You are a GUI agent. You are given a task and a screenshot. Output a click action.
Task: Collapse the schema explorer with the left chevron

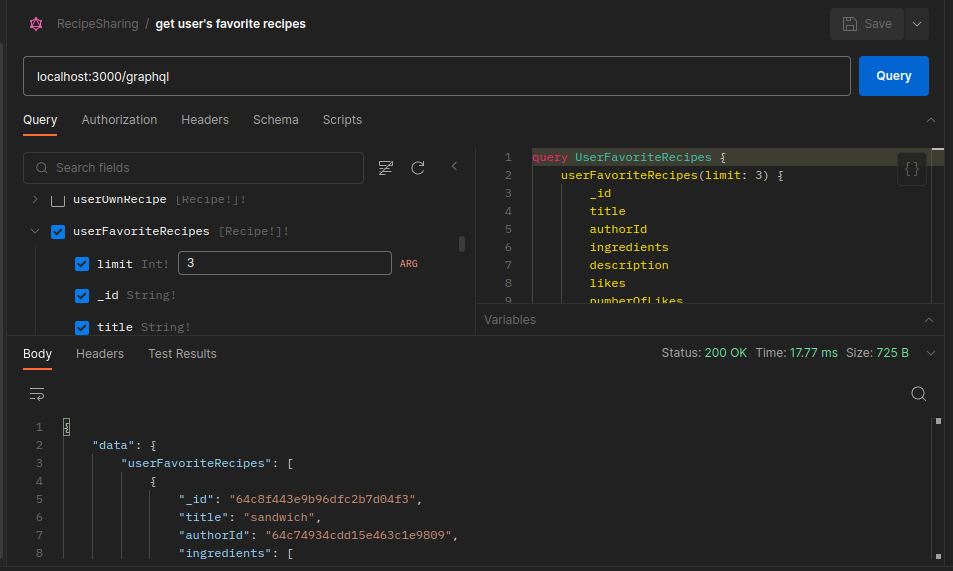[454, 166]
